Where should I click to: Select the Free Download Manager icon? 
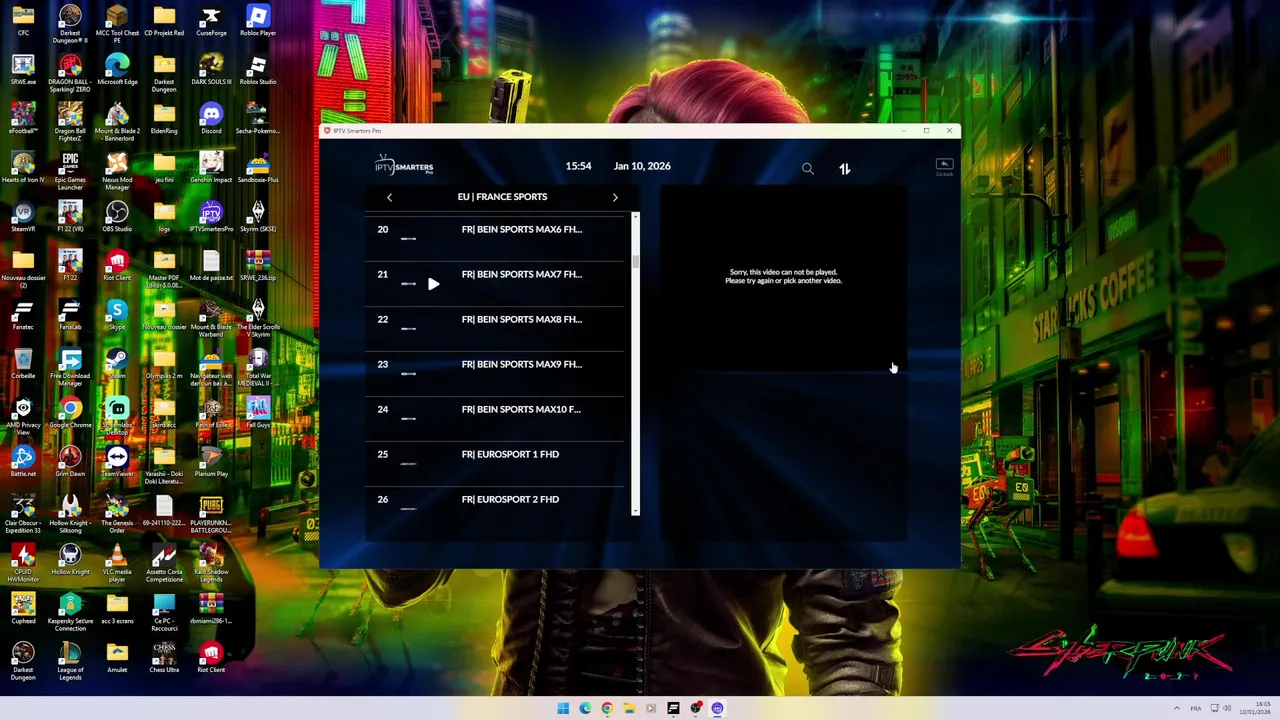click(70, 367)
